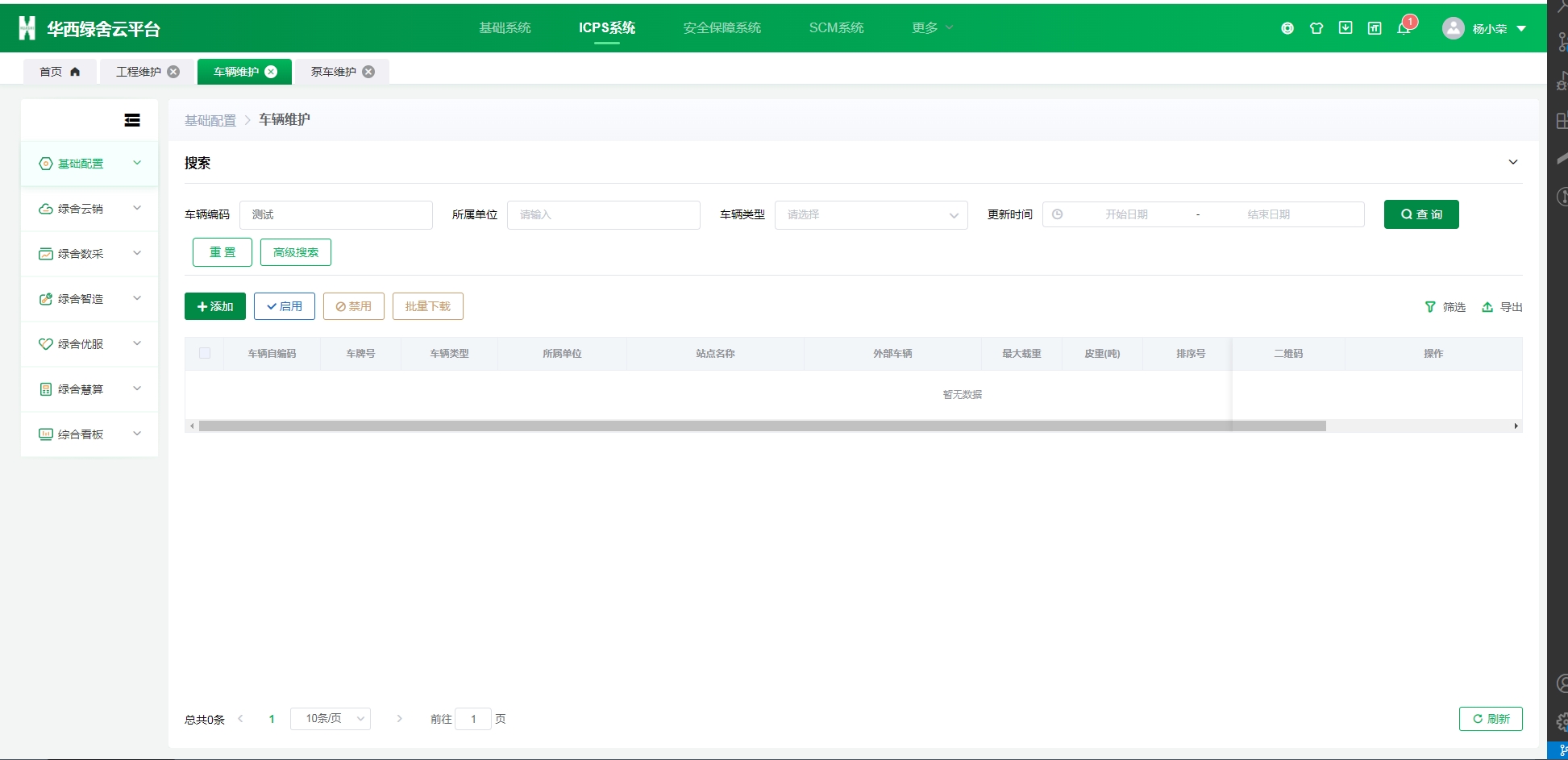Open the 车辆类型 dropdown
This screenshot has height=760, width=1568.
[871, 214]
